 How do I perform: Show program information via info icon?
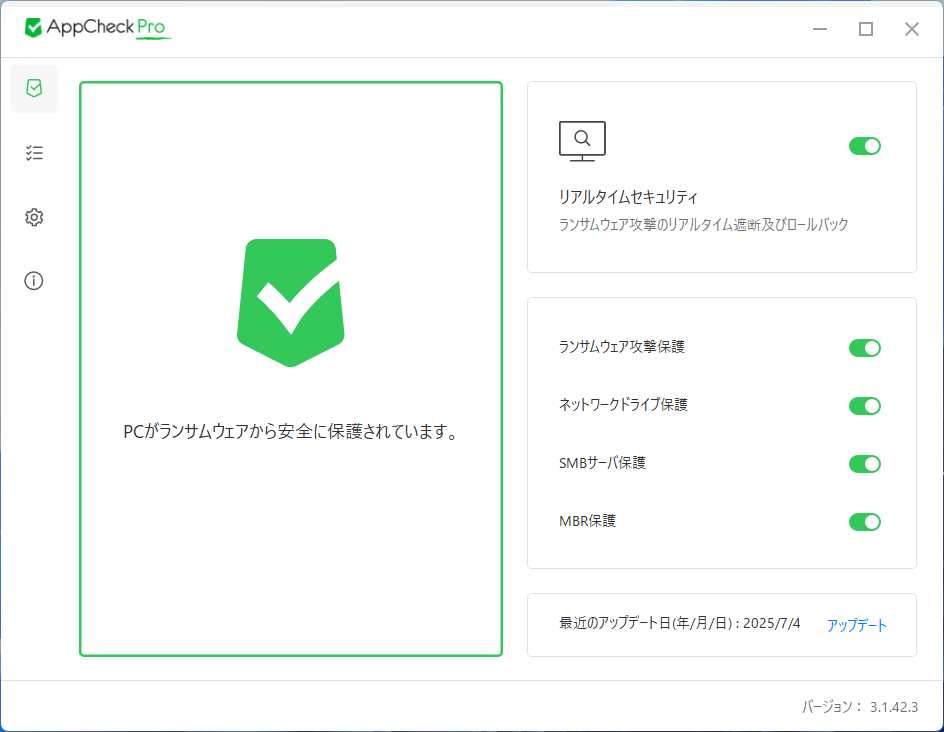pos(33,281)
